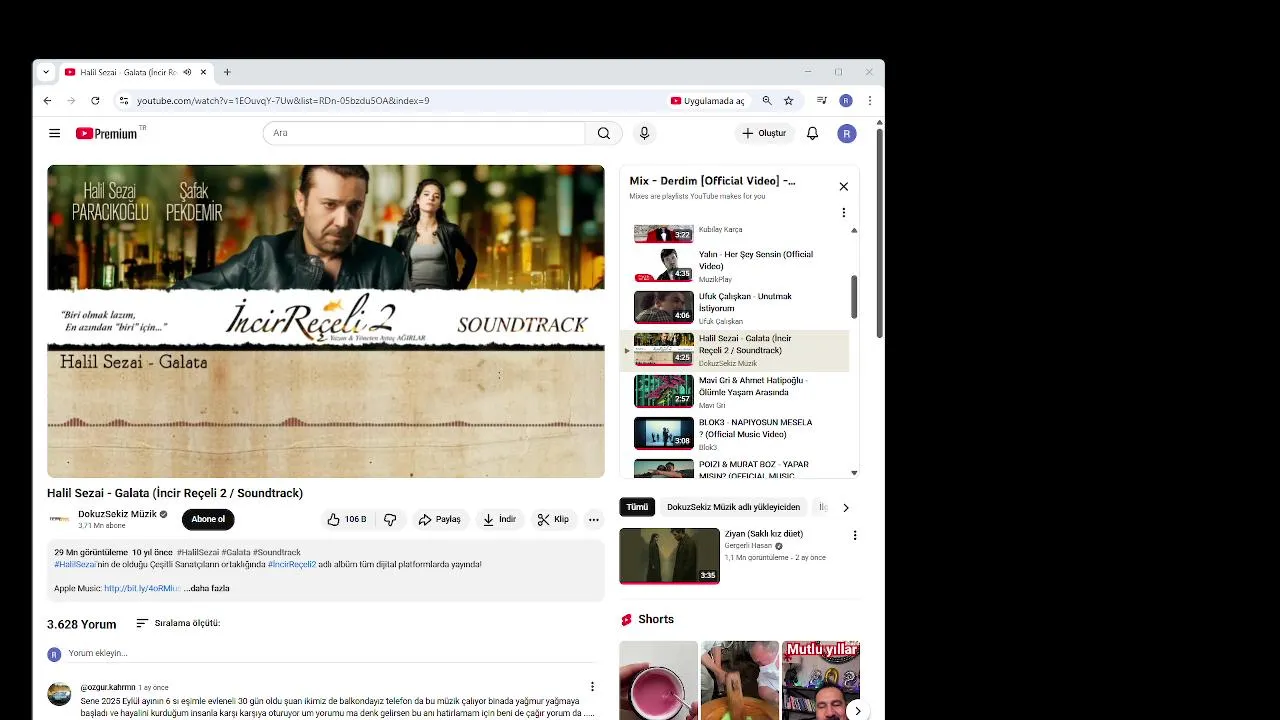Open the Oluştur create menu
Image resolution: width=1280 pixels, height=720 pixels.
coord(764,133)
